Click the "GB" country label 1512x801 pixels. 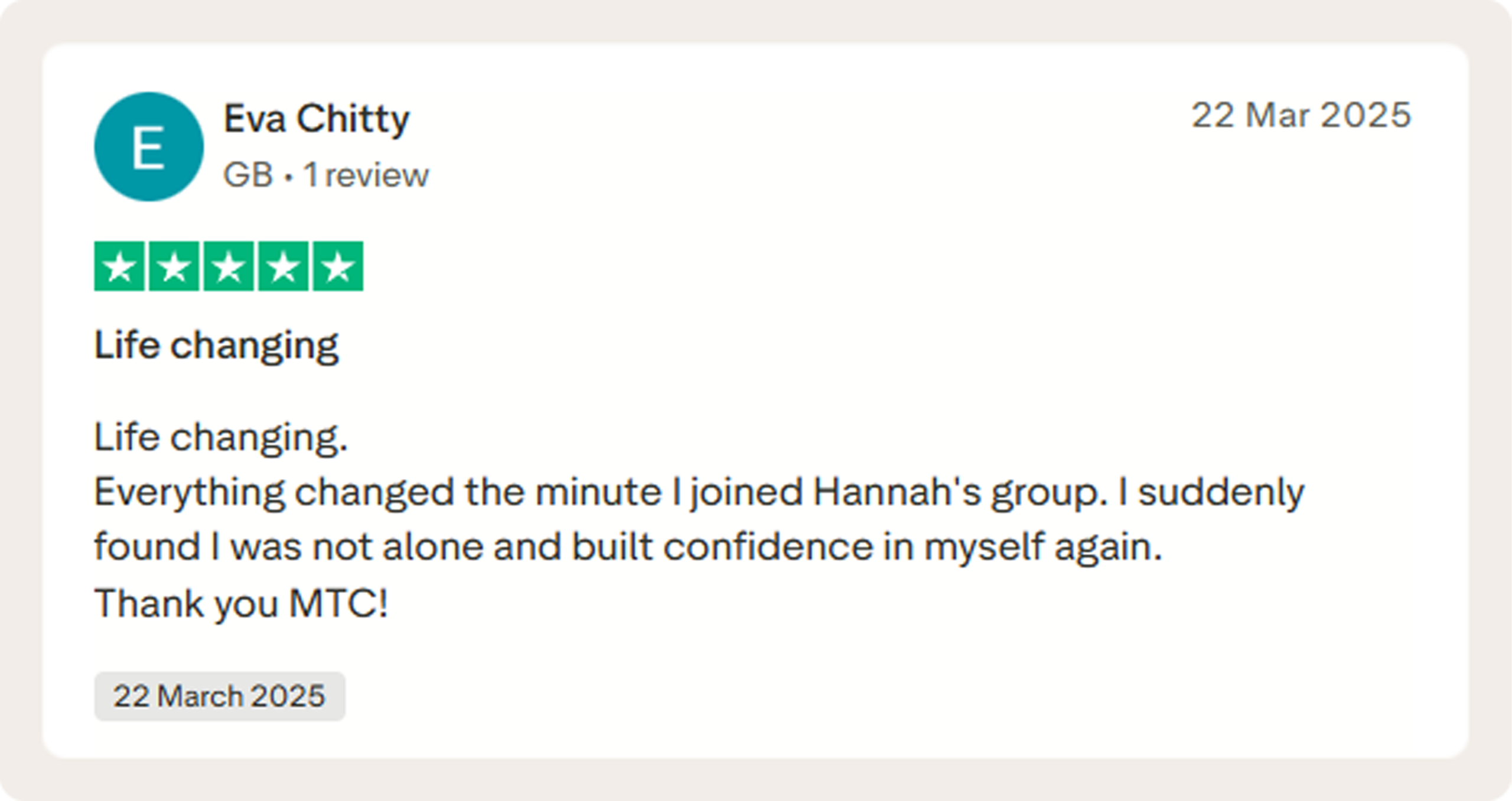point(248,175)
